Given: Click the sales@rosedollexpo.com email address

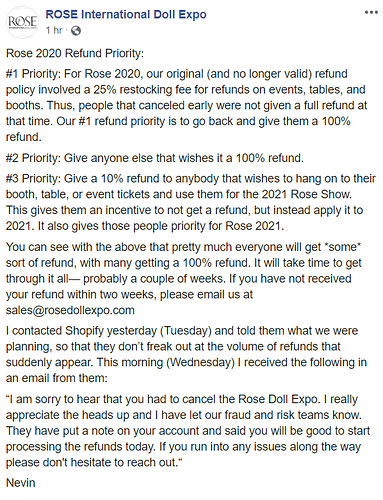Looking at the screenshot, I should [70, 310].
